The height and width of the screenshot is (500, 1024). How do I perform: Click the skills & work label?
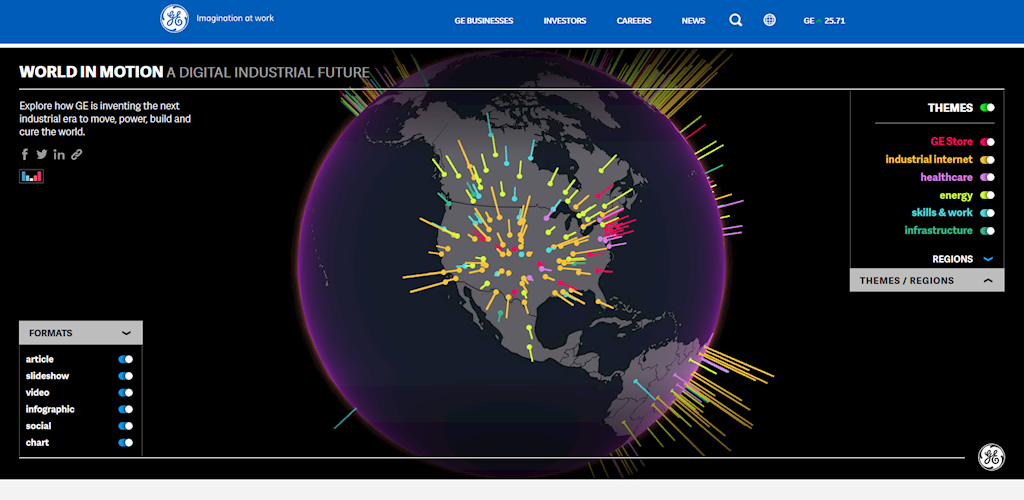click(x=942, y=213)
